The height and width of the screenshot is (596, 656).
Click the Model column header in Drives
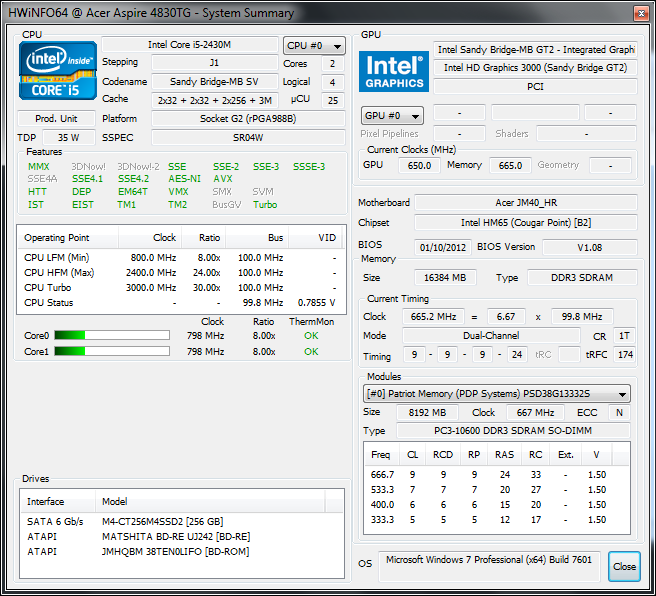pos(115,501)
